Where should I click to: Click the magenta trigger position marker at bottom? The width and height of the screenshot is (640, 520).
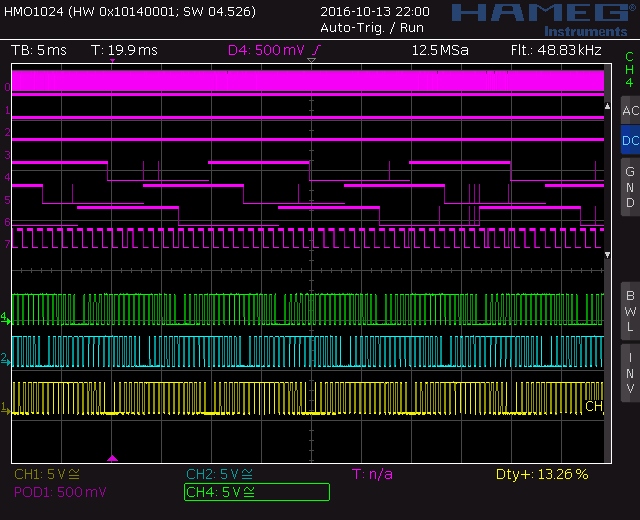pyautogui.click(x=112, y=457)
